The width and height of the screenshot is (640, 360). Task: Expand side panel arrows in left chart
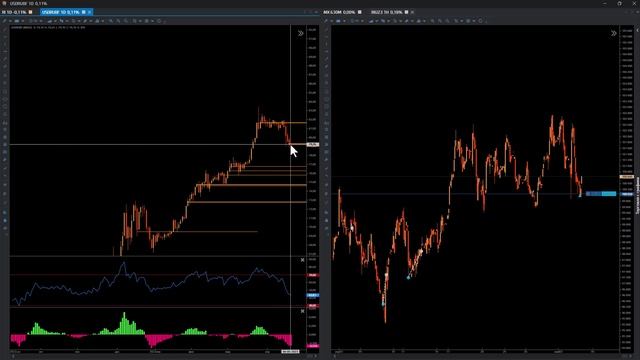tap(301, 33)
